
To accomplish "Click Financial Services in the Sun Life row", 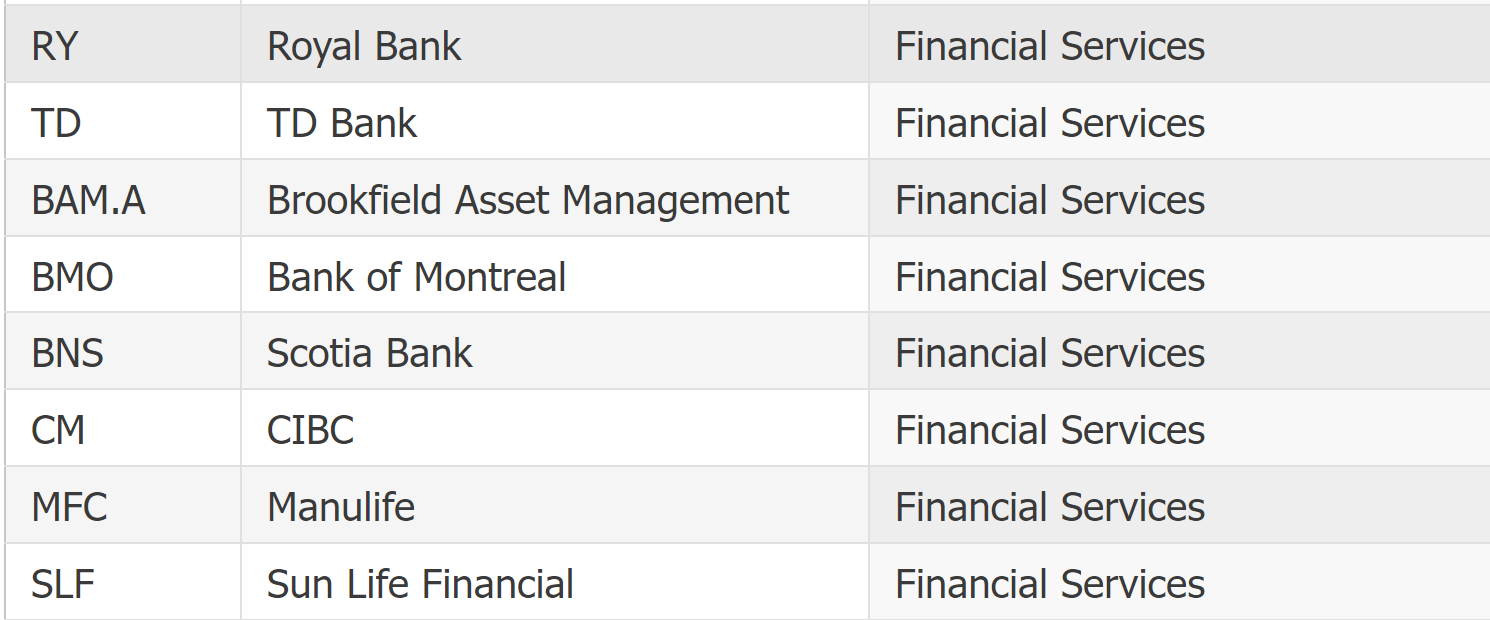I will click(x=1050, y=584).
